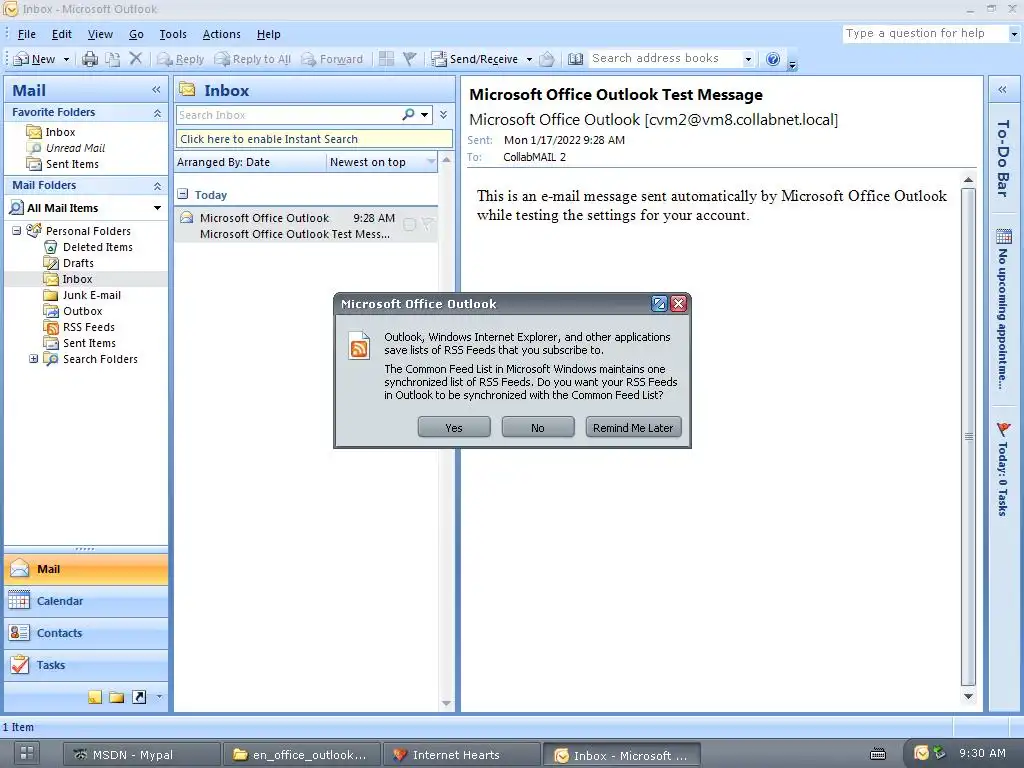
Task: Expand the Search Folders tree node
Action: [x=33, y=359]
